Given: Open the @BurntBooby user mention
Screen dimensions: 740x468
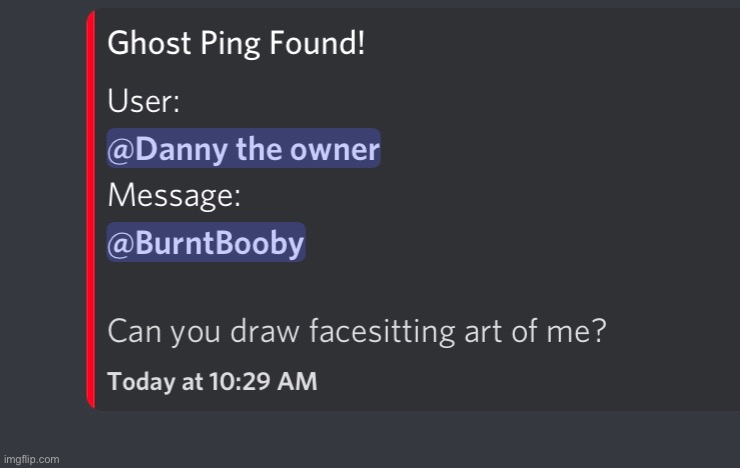Looking at the screenshot, I should click(x=205, y=243).
